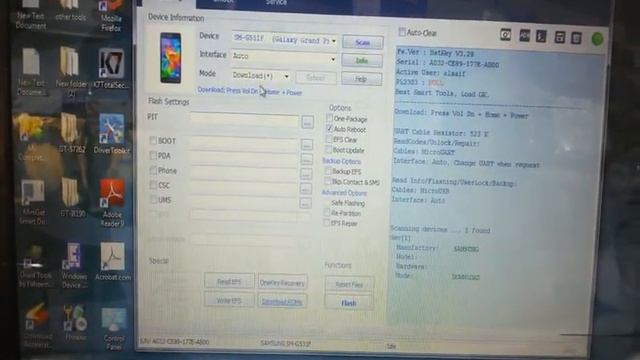Enable the Boot Update option
The height and width of the screenshot is (360, 640).
(328, 150)
